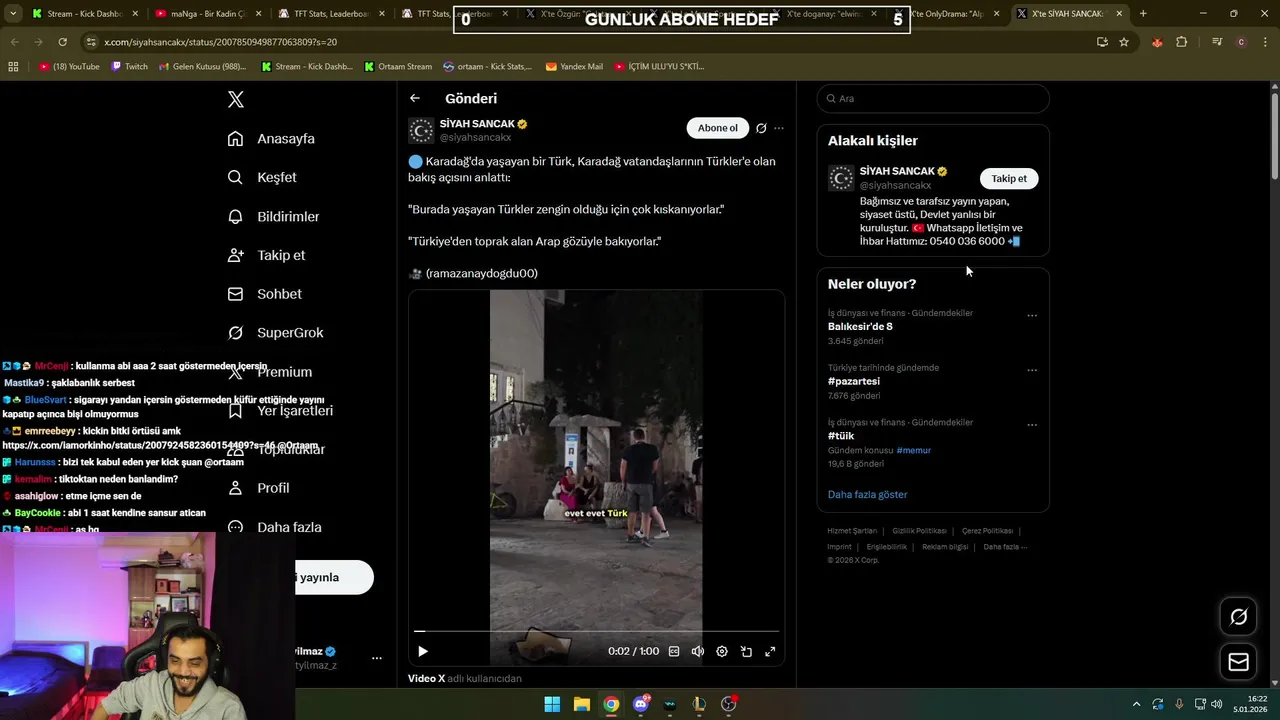
Task: Open the #tüik trending topic
Action: (841, 436)
